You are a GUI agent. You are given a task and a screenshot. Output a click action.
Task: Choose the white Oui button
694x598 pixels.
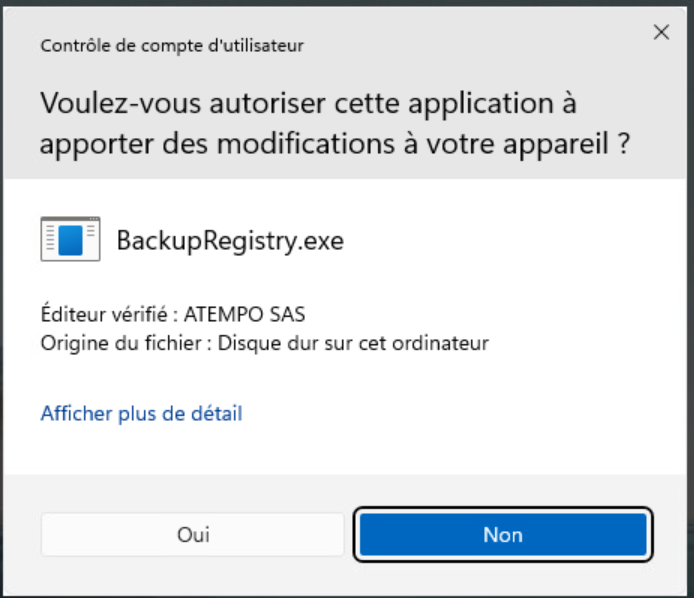click(x=193, y=535)
